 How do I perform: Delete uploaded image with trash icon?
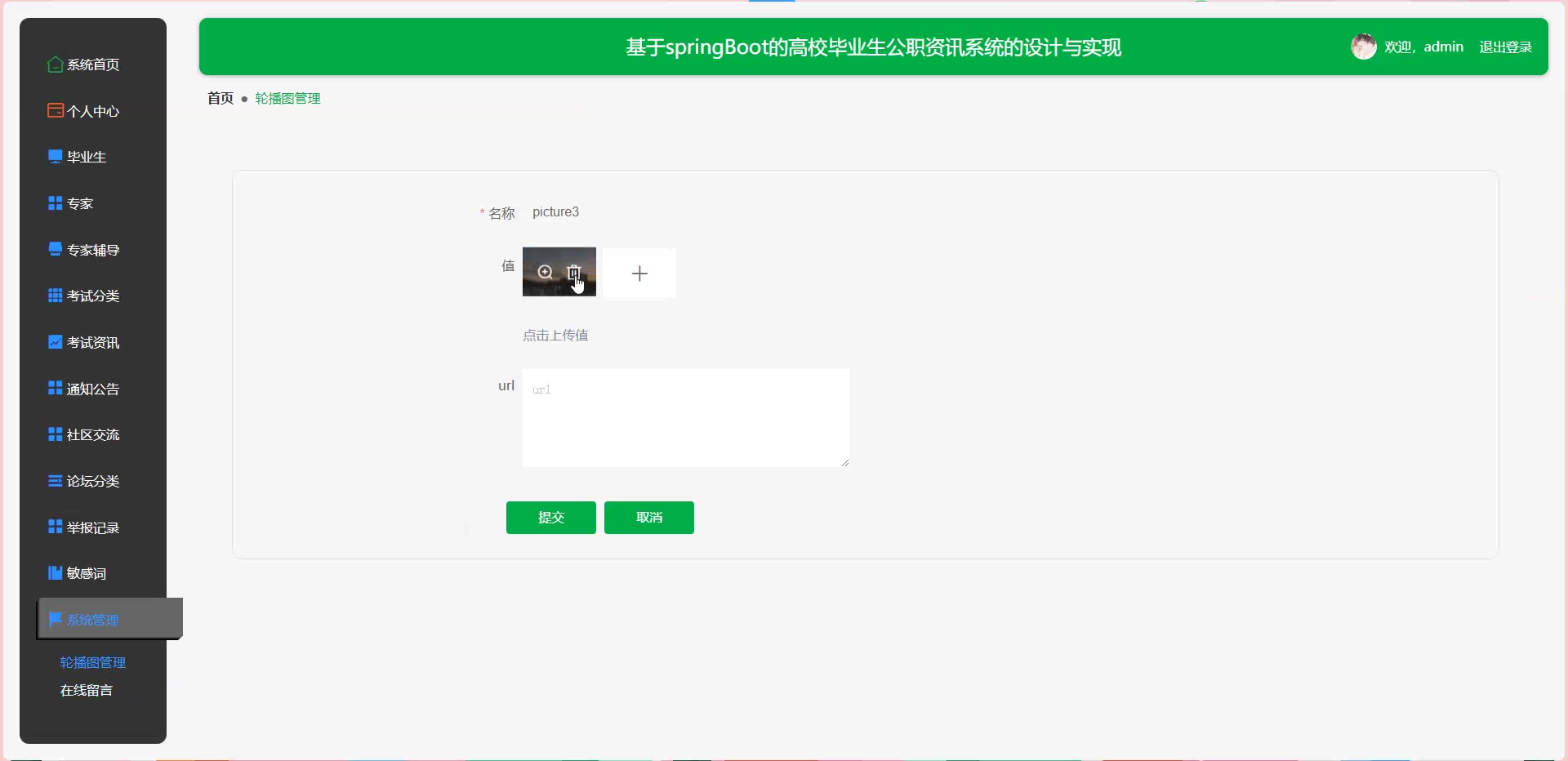pos(573,272)
